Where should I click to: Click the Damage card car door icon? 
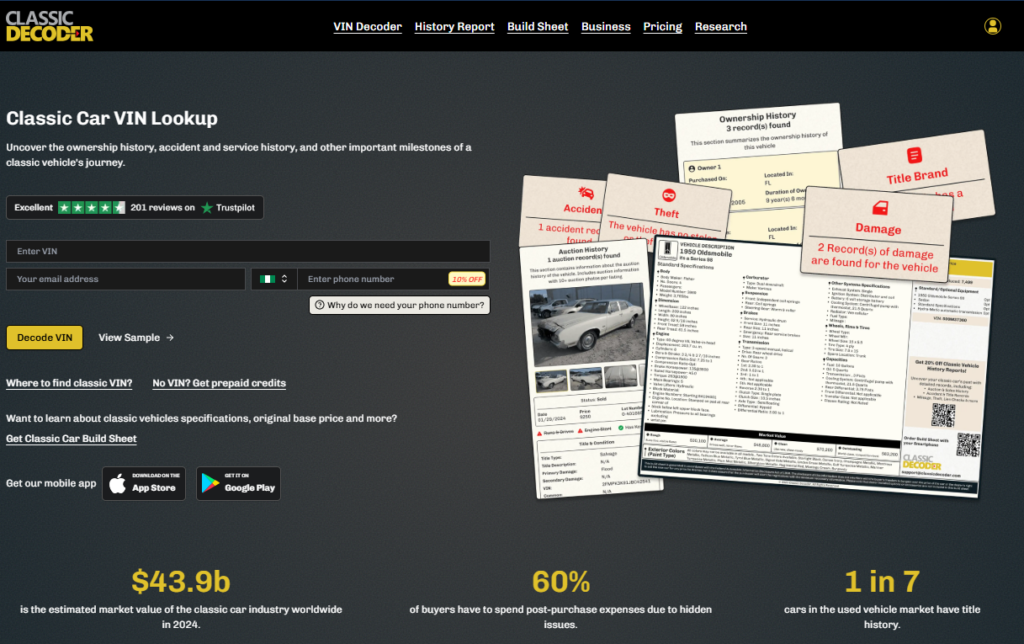(x=880, y=208)
